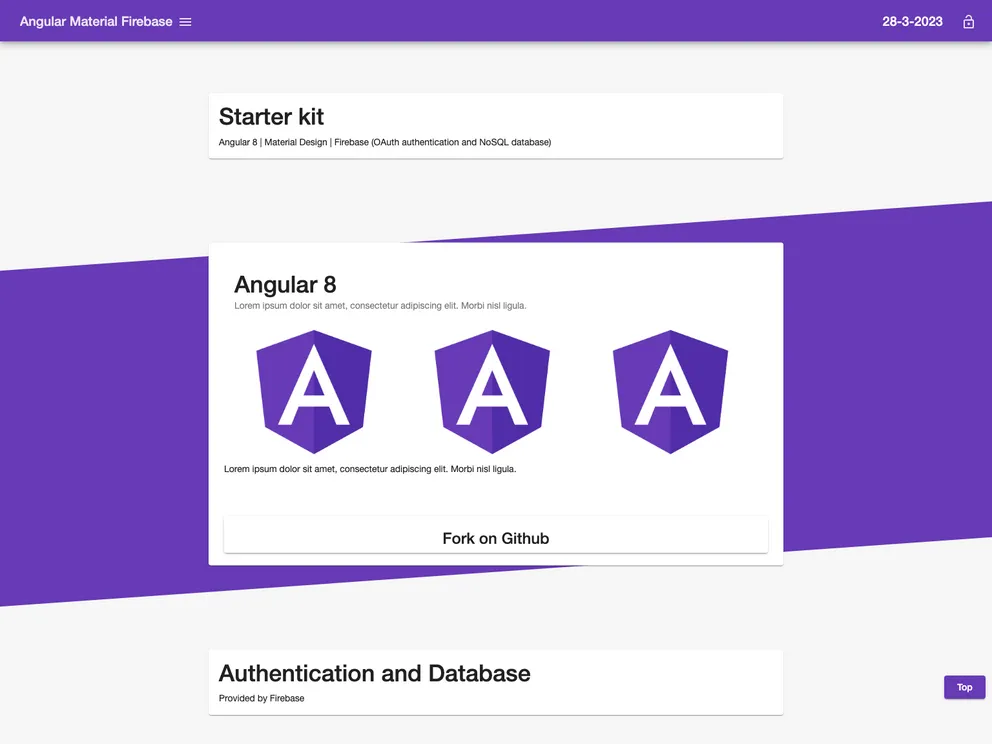The image size is (992, 744).
Task: Click the Provided by Firebase subtitle
Action: click(261, 698)
